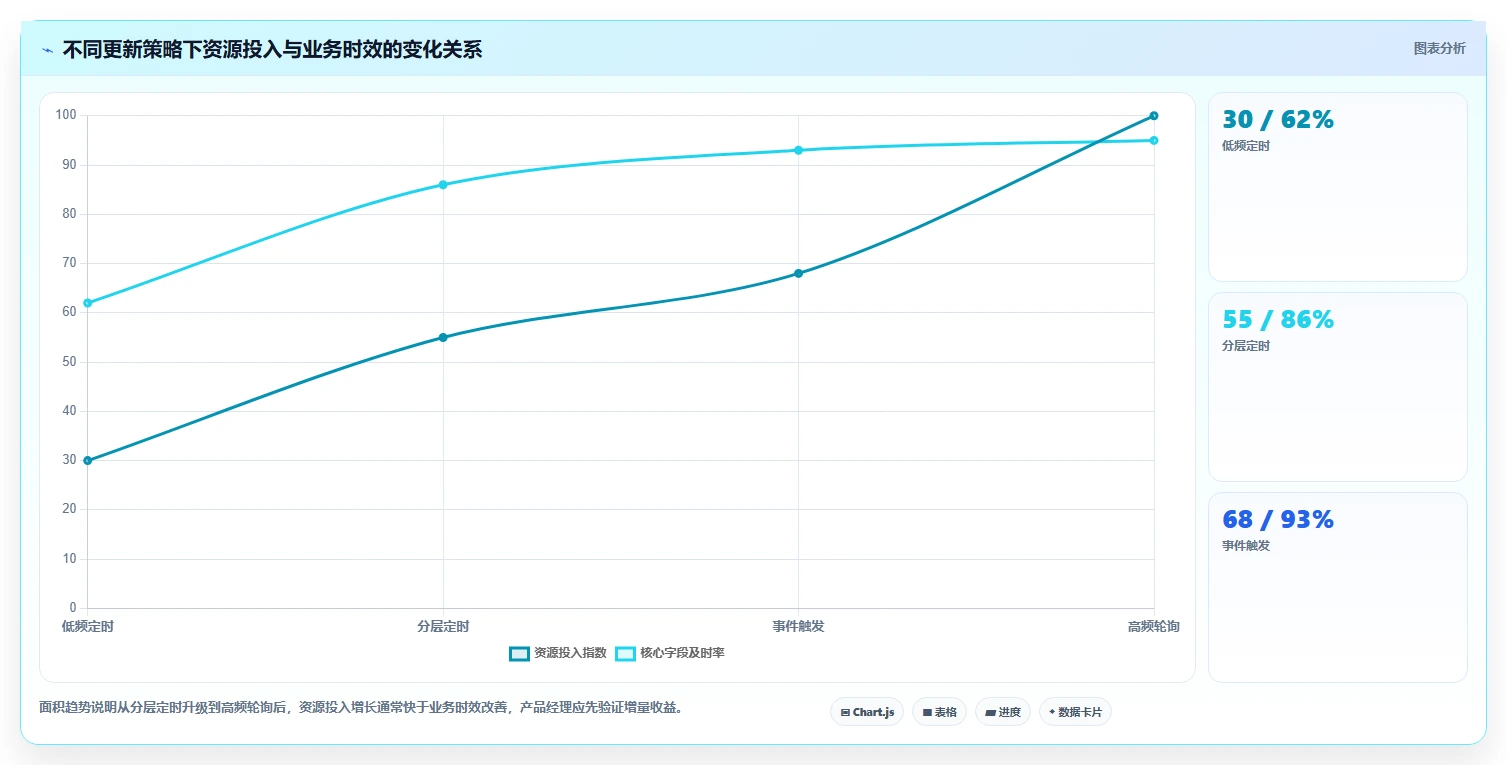The image size is (1507, 765).
Task: Click the Chart.js tag
Action: [x=867, y=712]
